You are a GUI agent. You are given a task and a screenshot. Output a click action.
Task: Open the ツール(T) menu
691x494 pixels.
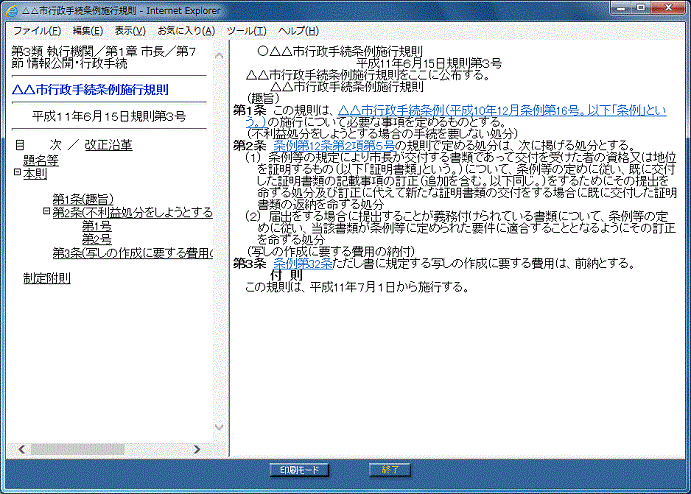pyautogui.click(x=246, y=31)
